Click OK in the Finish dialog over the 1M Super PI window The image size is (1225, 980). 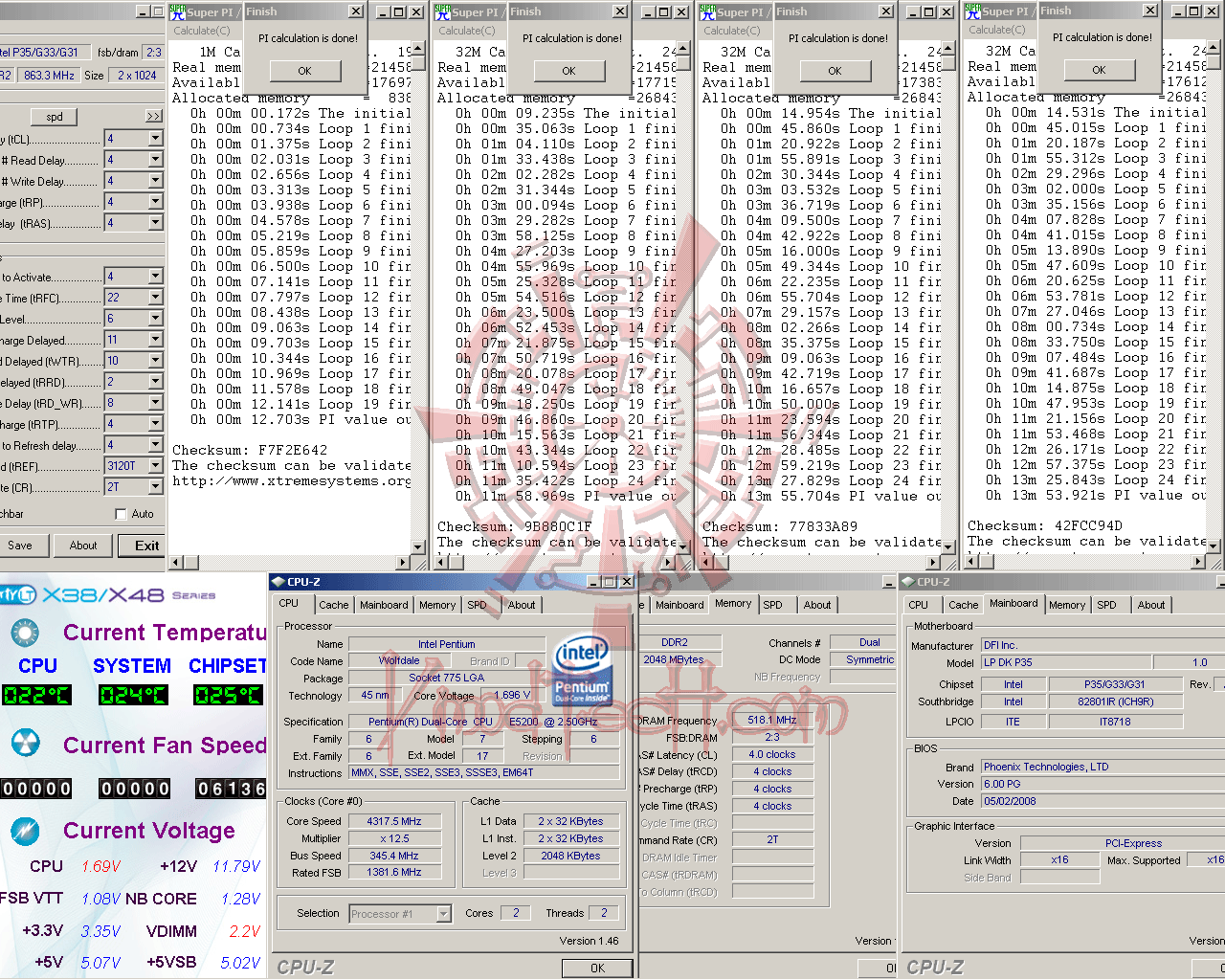pos(304,71)
